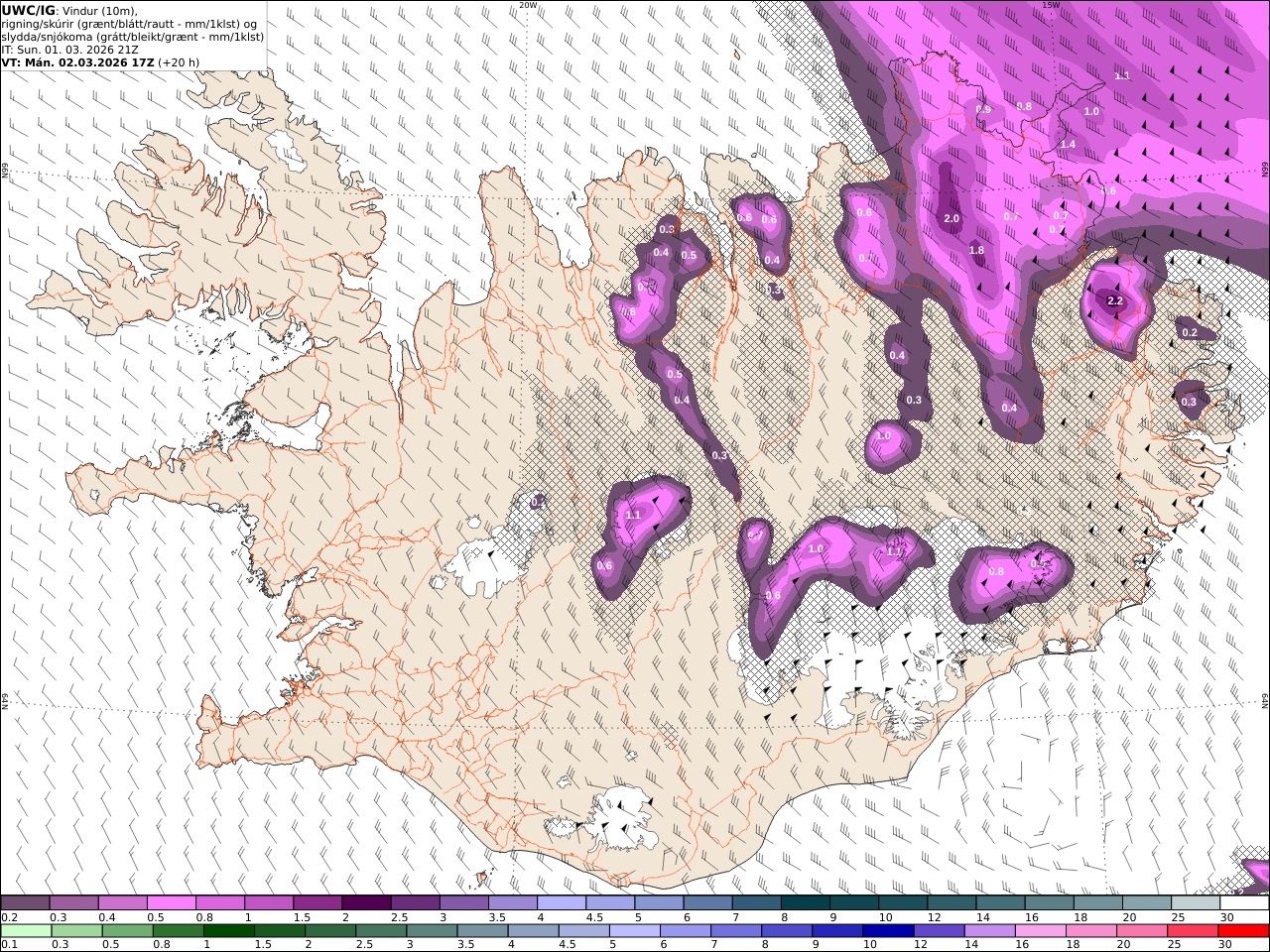1270x952 pixels.
Task: Click the violet 12 swatch in rain legend
Action: click(x=940, y=930)
